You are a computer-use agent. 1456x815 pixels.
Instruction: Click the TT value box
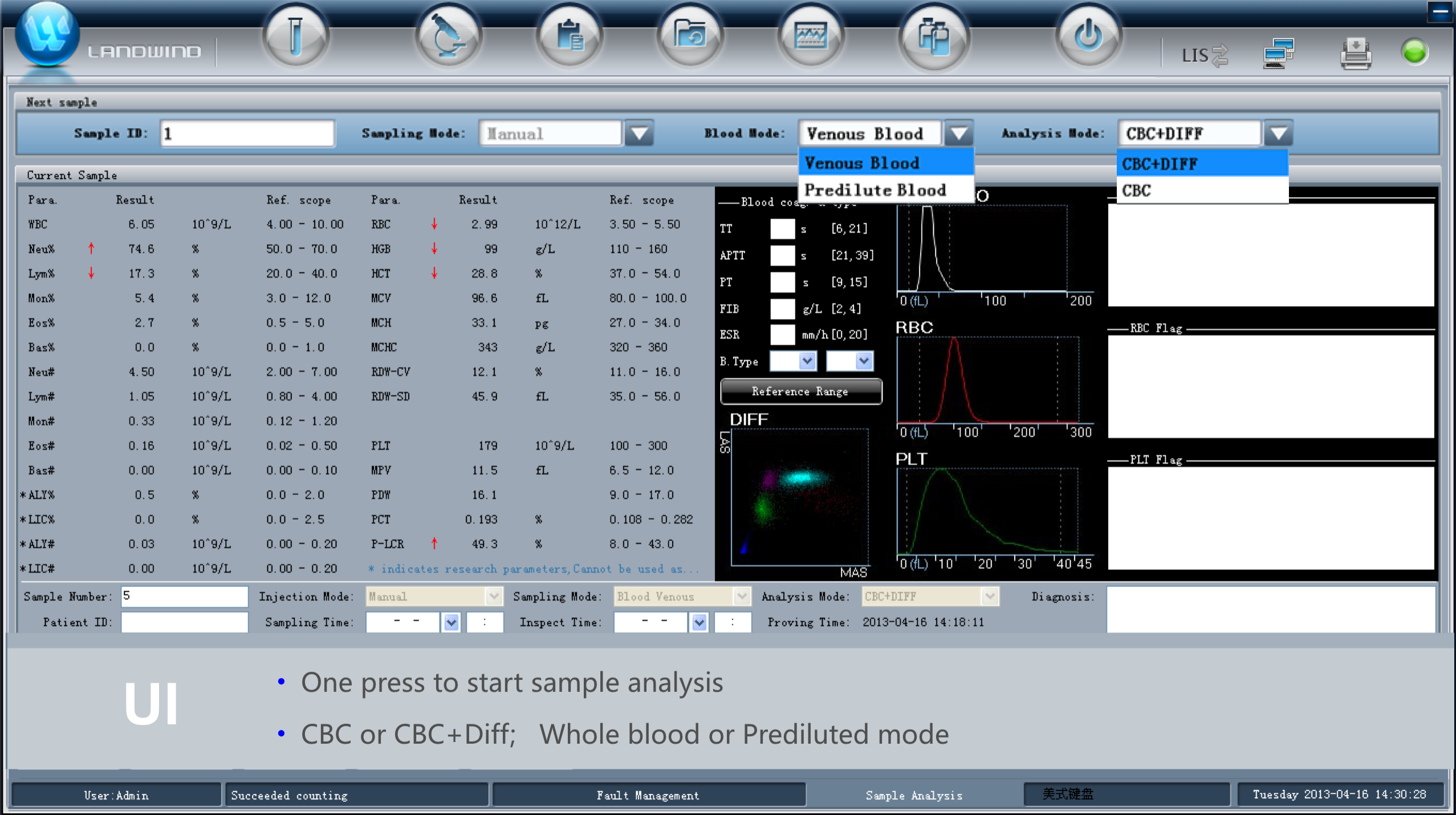click(782, 229)
